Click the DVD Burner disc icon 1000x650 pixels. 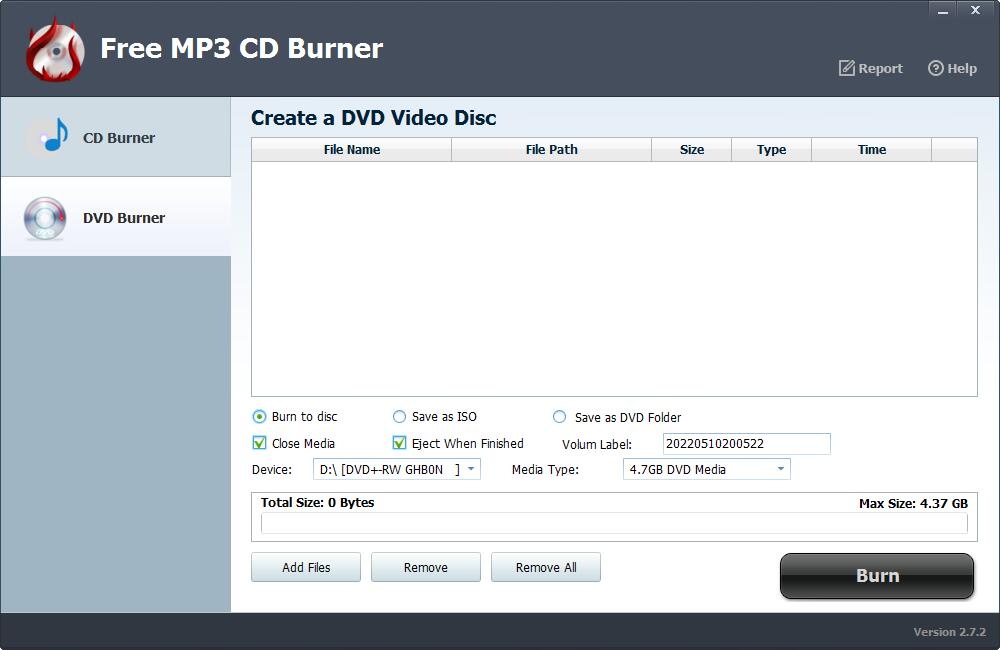(45, 218)
